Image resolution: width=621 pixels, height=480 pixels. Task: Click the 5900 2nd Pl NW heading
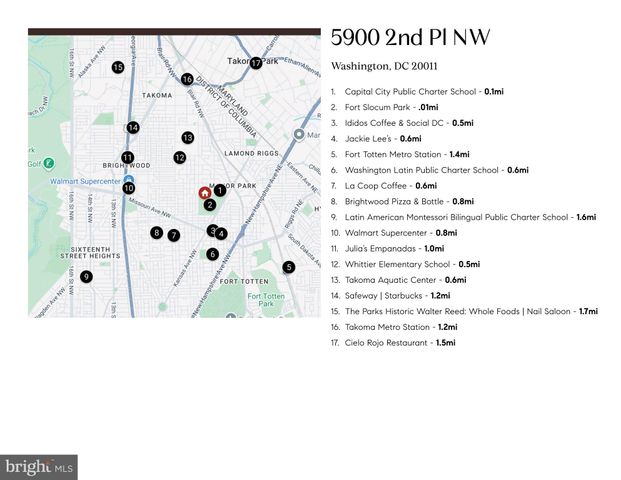pos(411,38)
